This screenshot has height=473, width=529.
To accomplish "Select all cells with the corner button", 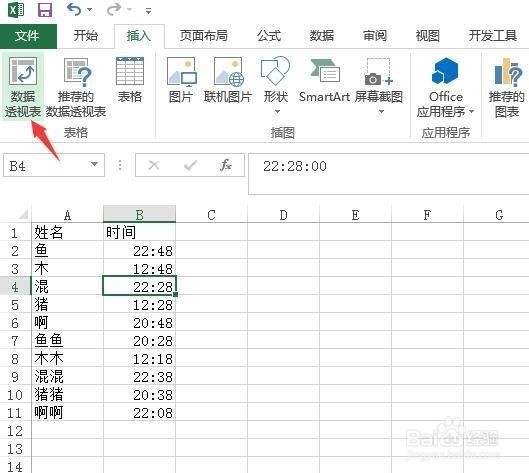I will (16, 214).
